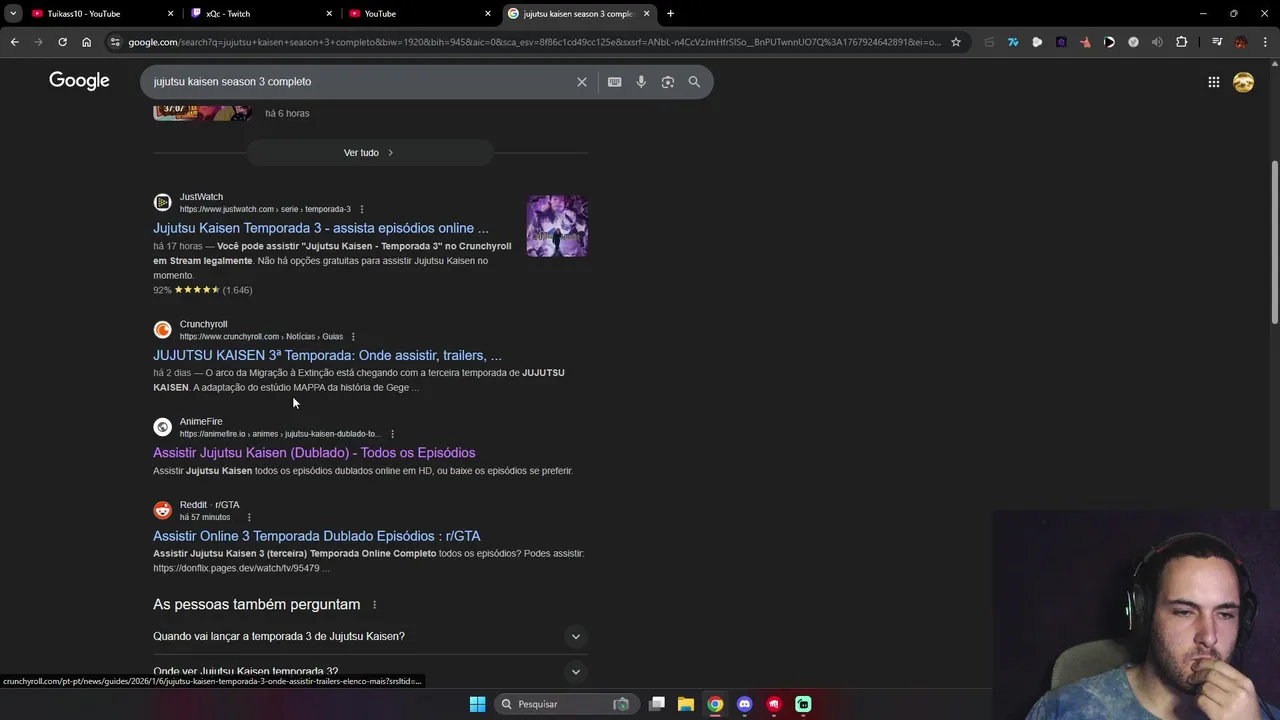Open the Extensions puzzle-piece menu
The width and height of the screenshot is (1280, 720).
(x=1182, y=42)
